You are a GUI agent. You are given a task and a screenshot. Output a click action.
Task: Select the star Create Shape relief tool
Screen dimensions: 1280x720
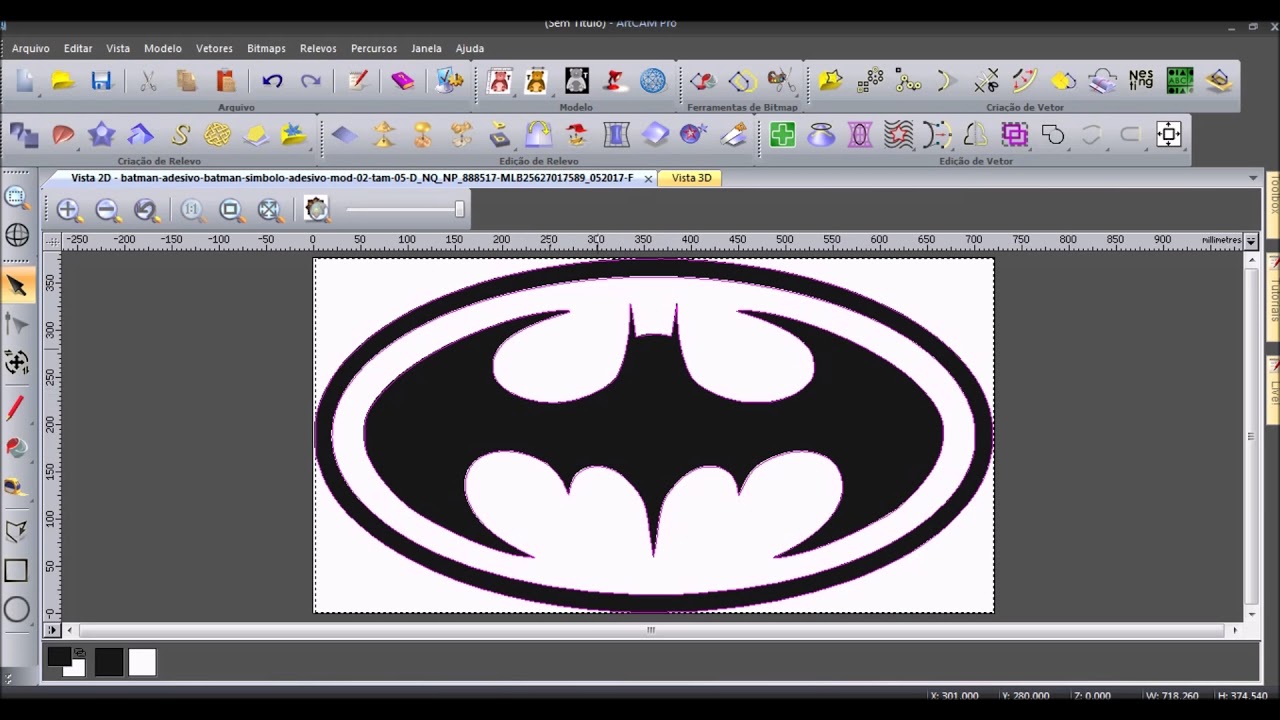pos(101,135)
